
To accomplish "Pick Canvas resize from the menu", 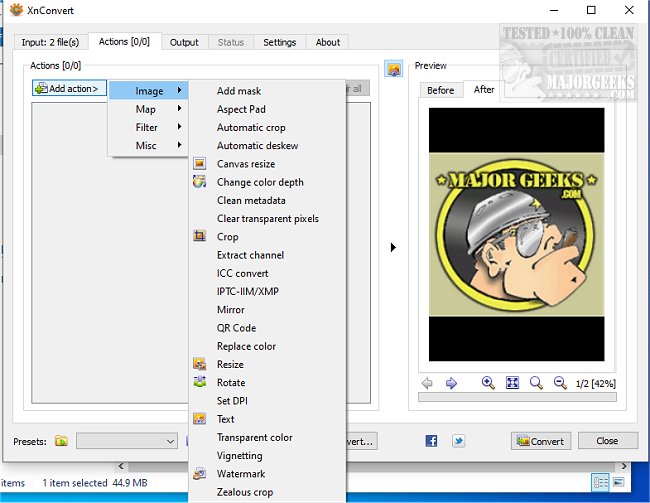I will 245,164.
